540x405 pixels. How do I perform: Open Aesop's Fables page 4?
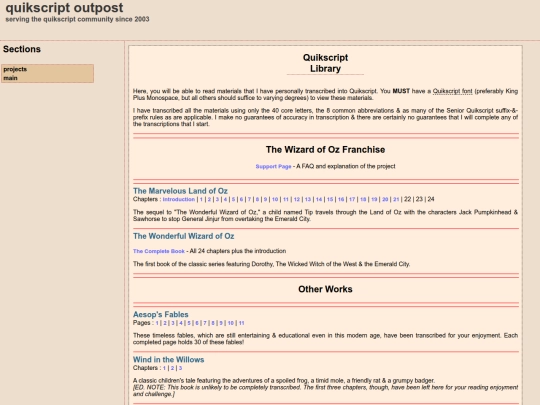(x=181, y=323)
